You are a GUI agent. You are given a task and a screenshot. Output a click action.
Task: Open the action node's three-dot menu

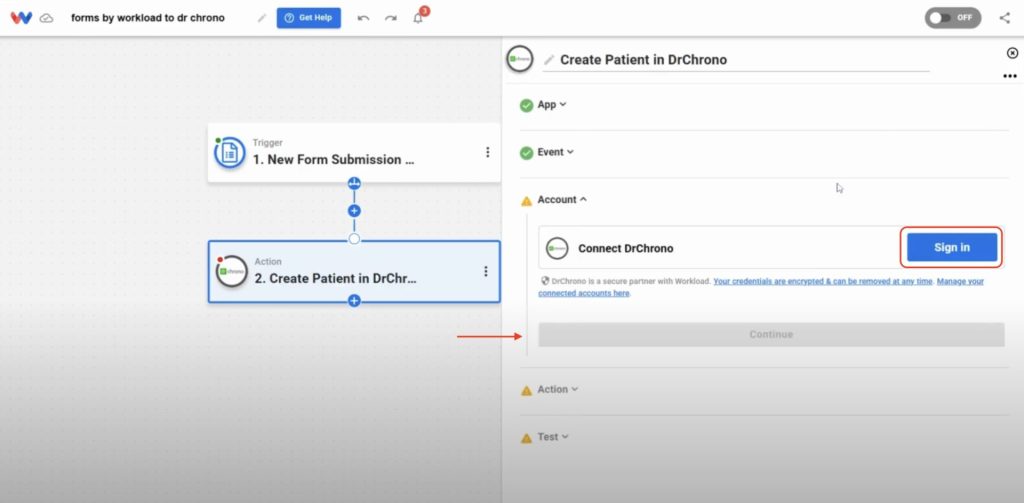pyautogui.click(x=485, y=271)
